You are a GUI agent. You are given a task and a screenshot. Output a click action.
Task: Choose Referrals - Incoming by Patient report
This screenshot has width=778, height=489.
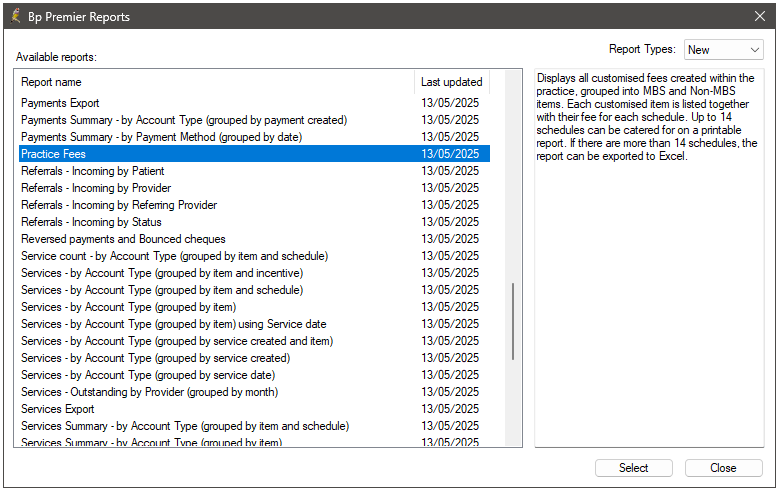click(92, 171)
